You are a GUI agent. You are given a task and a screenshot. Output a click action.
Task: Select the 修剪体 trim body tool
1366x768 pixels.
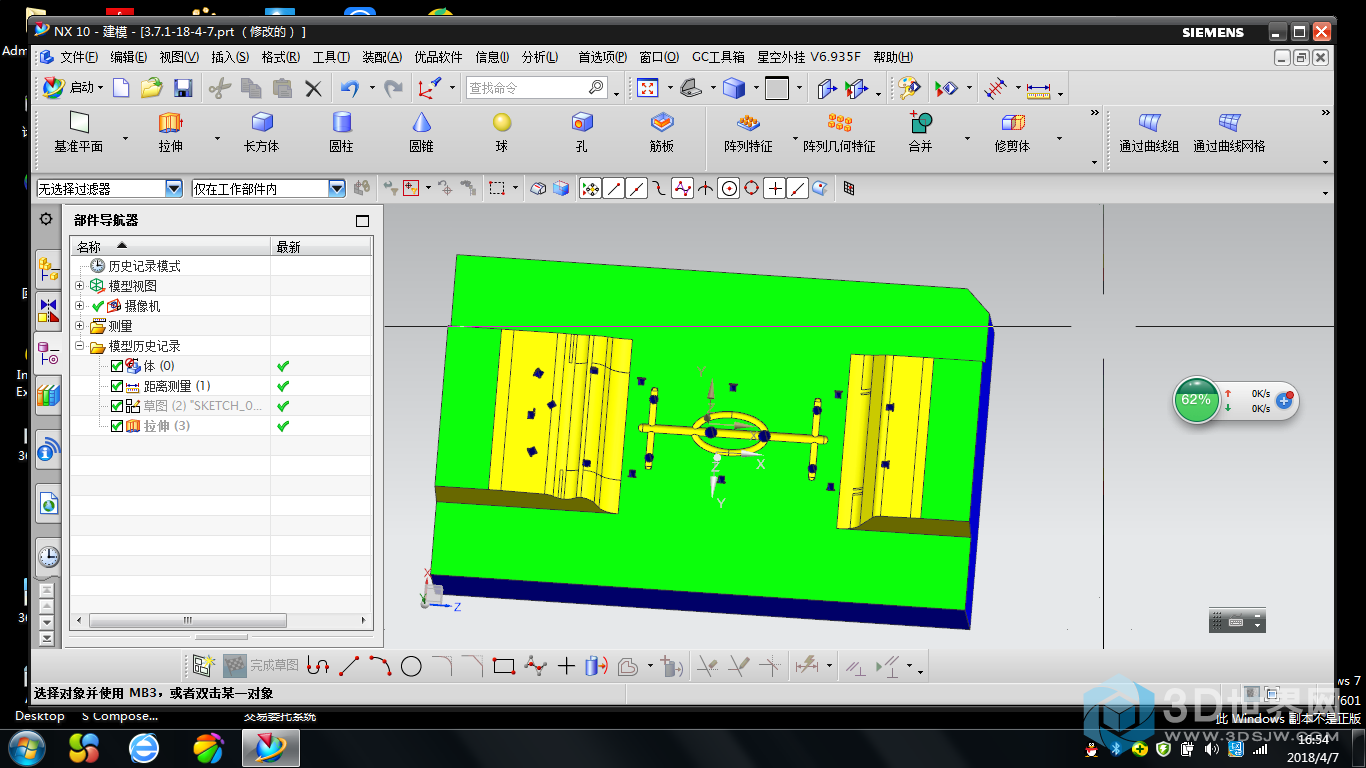tap(1012, 132)
